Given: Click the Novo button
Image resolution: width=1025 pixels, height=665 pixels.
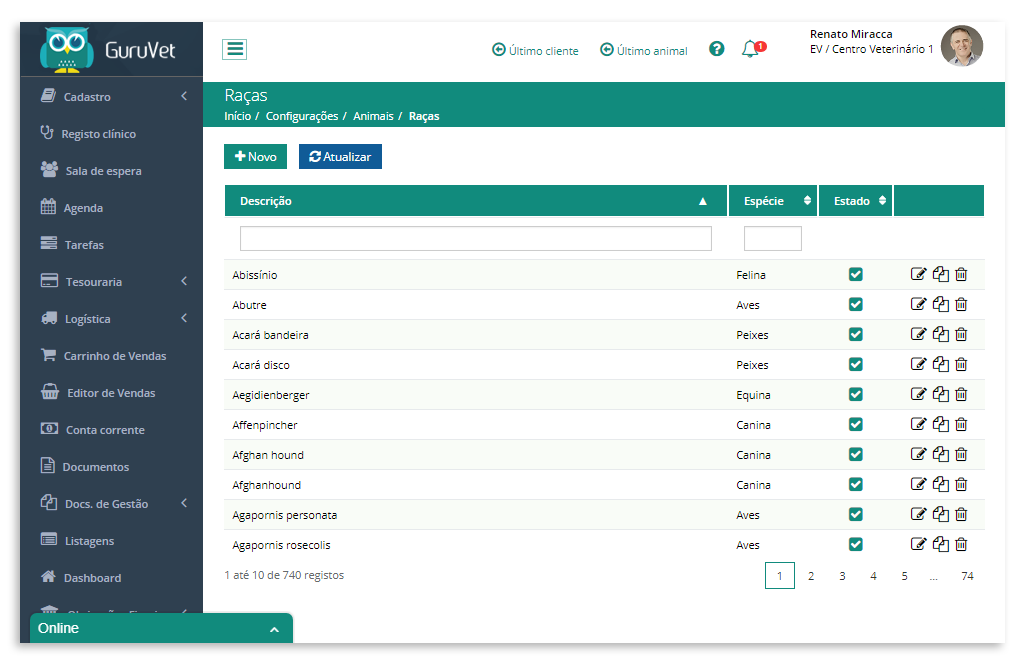Looking at the screenshot, I should [256, 157].
